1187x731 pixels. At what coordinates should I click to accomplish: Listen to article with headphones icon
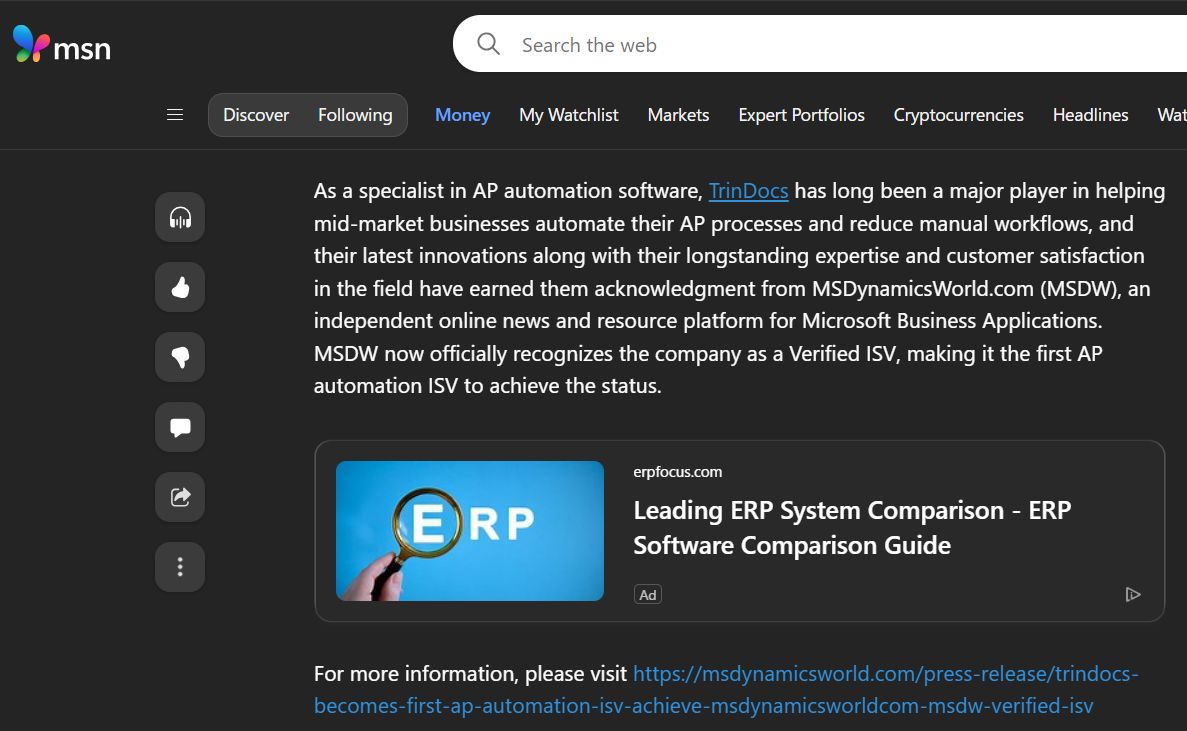click(x=180, y=217)
